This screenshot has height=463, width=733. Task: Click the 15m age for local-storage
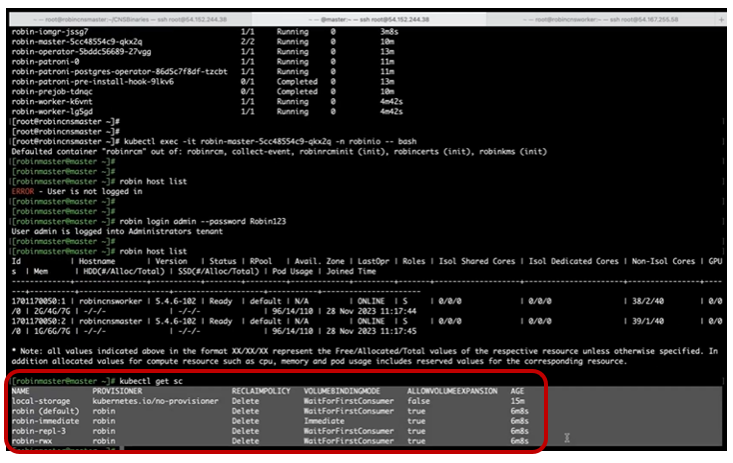[517, 401]
